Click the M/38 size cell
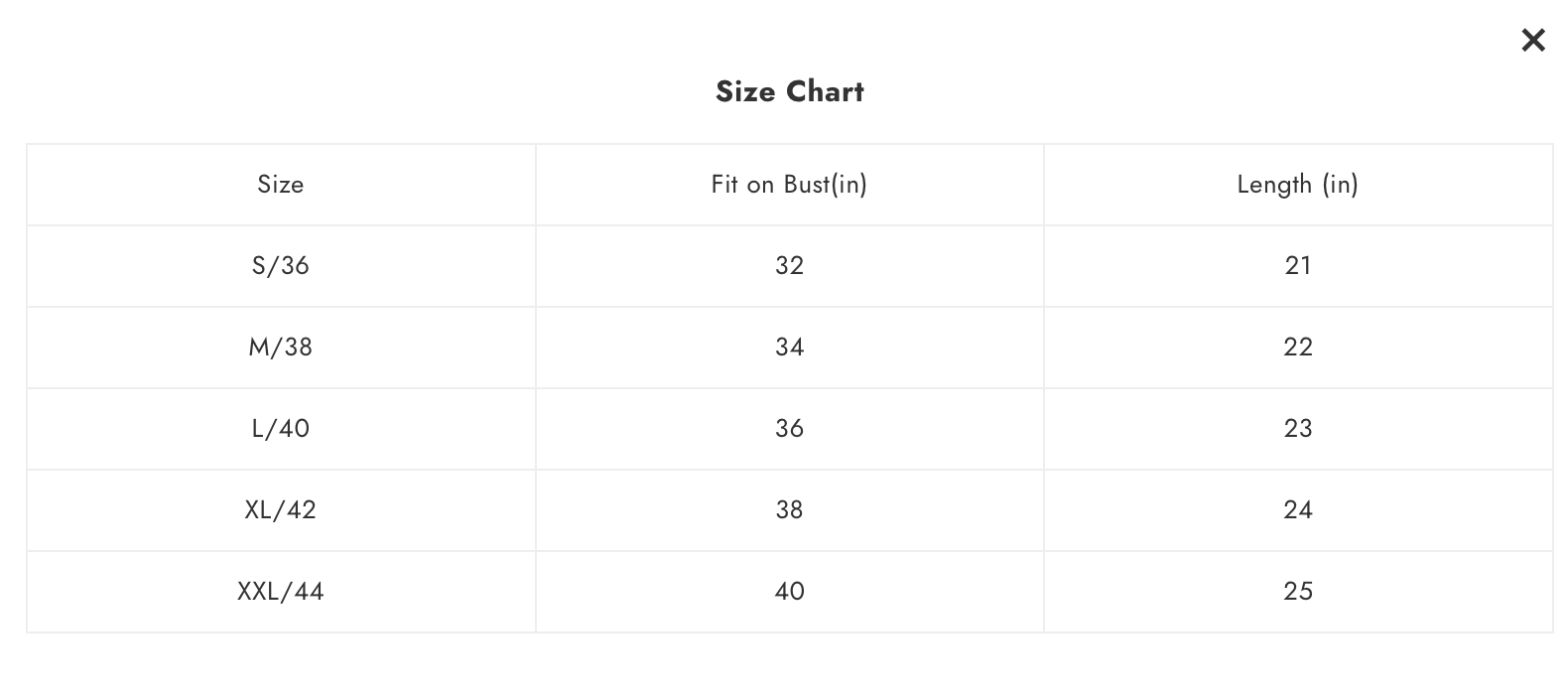 [x=281, y=348]
